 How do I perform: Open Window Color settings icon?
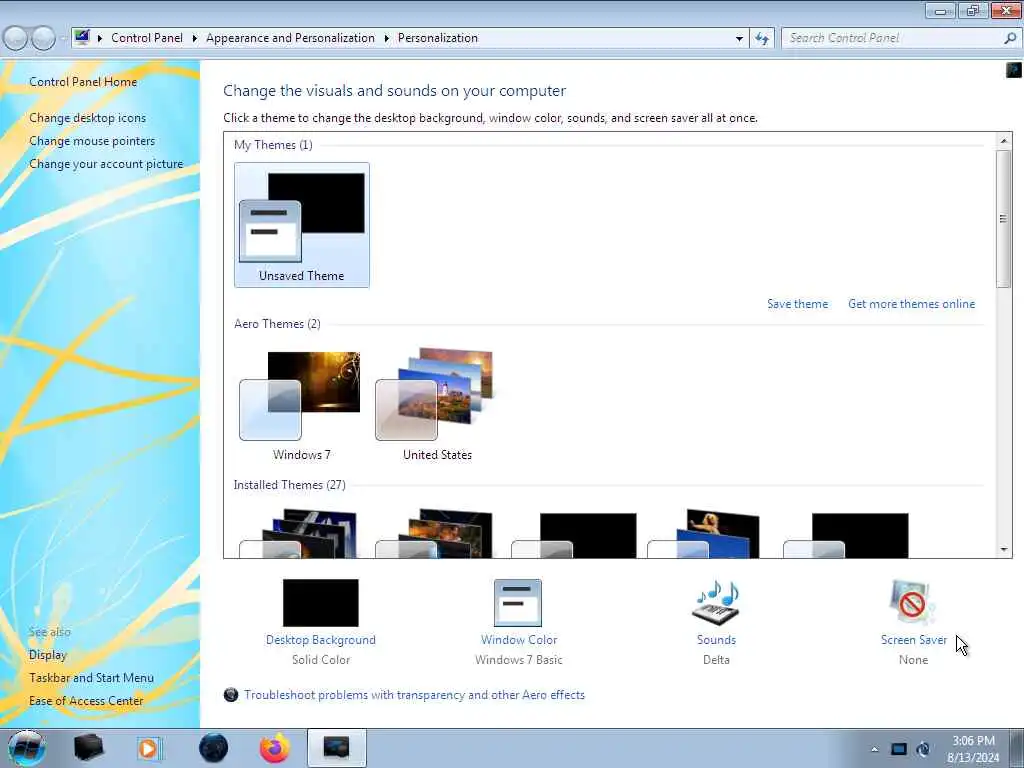pyautogui.click(x=518, y=603)
